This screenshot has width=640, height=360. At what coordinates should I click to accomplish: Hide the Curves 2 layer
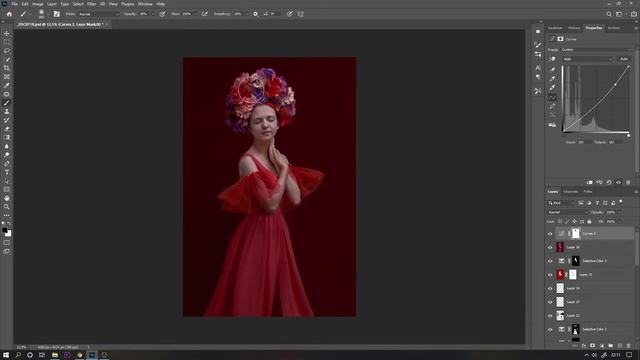550,234
